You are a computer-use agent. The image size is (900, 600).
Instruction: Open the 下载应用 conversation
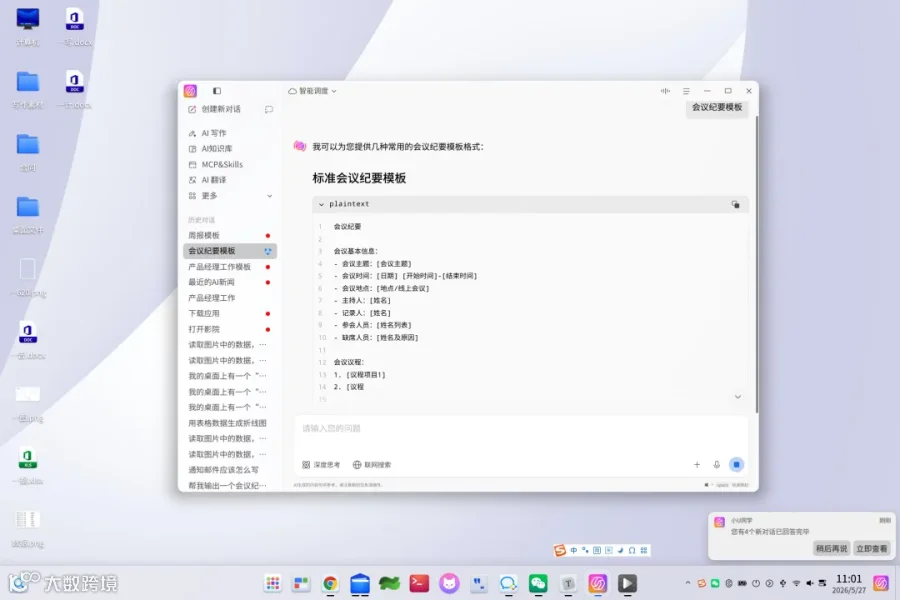pos(230,313)
